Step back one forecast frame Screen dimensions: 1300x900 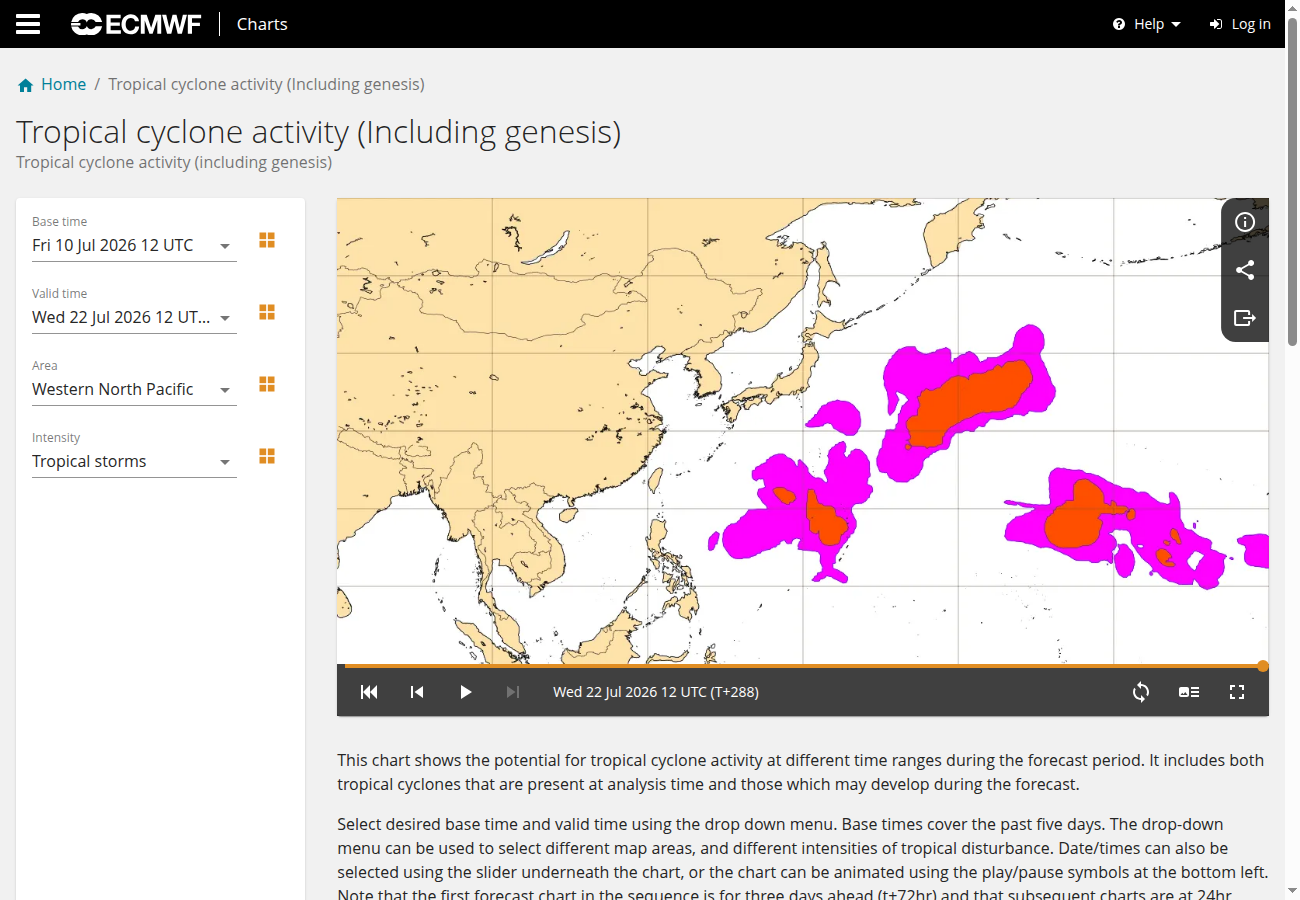coord(417,692)
